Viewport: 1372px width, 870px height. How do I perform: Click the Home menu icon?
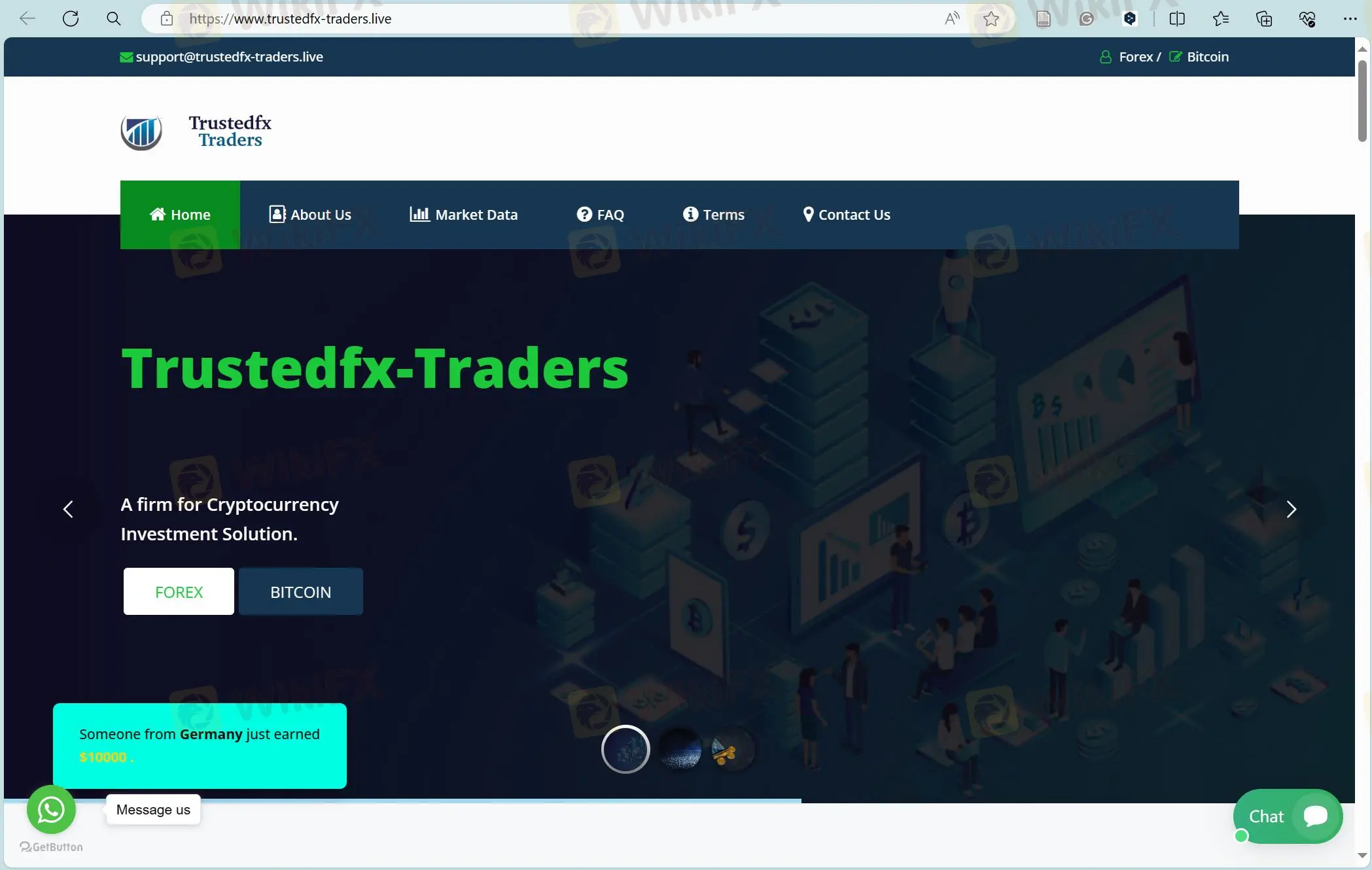coord(157,214)
